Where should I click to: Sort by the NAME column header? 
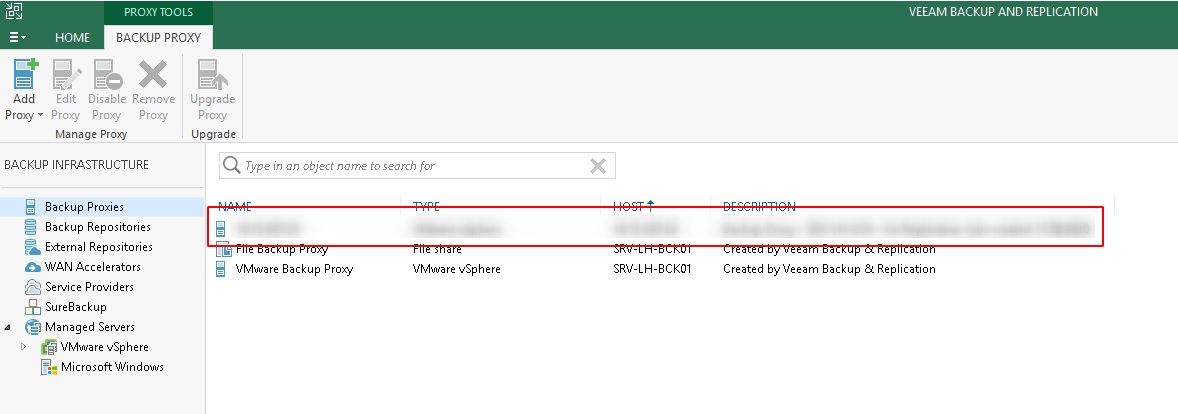pyautogui.click(x=234, y=206)
